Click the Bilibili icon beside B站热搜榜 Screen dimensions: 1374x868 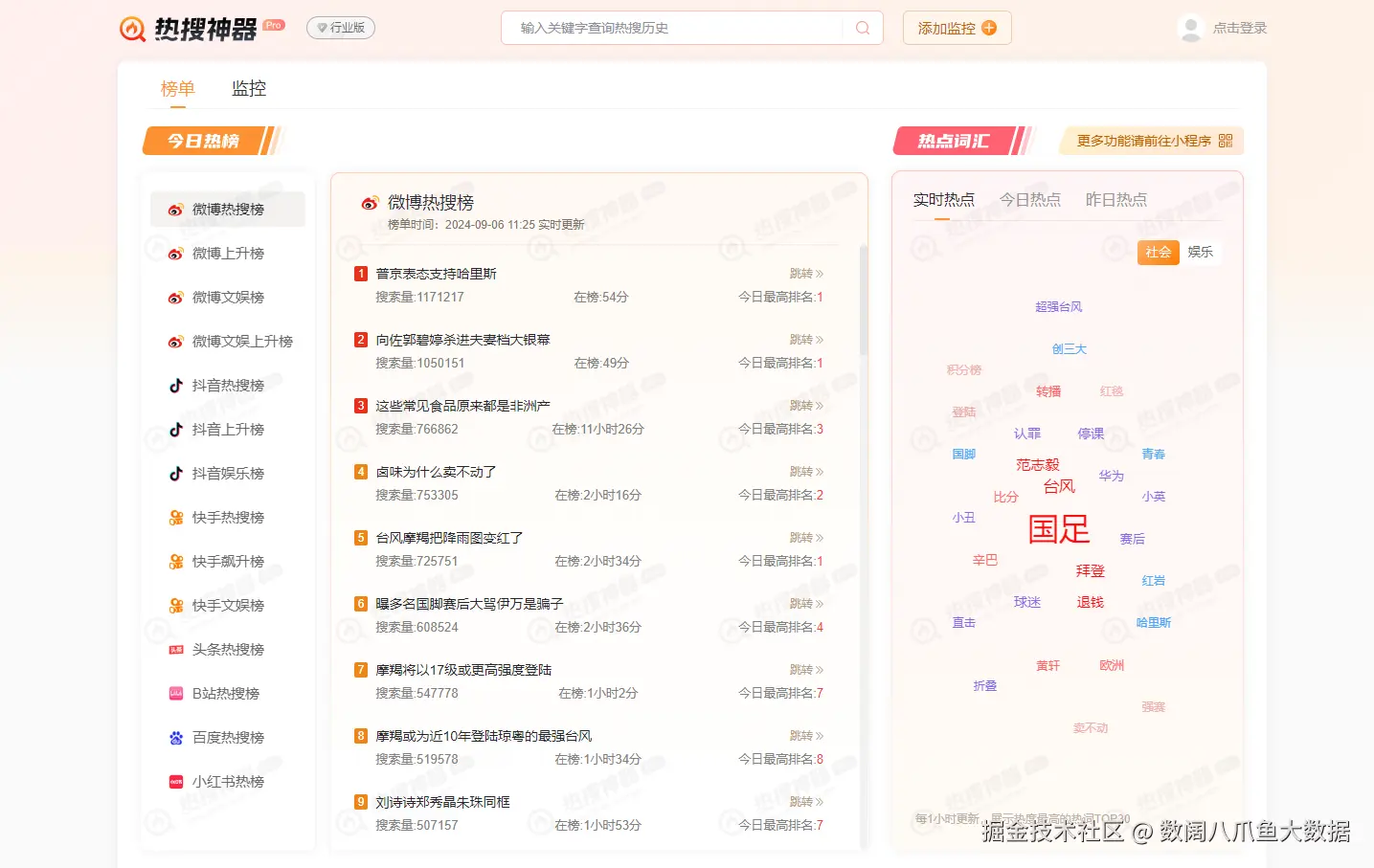coord(176,694)
